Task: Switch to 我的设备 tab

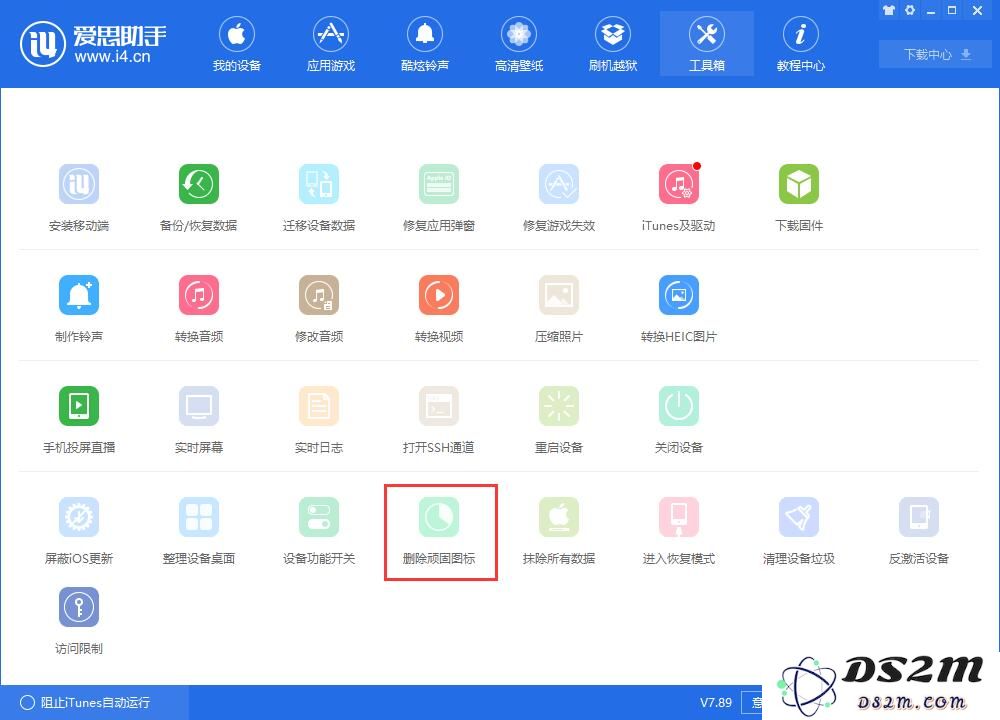Action: point(237,43)
